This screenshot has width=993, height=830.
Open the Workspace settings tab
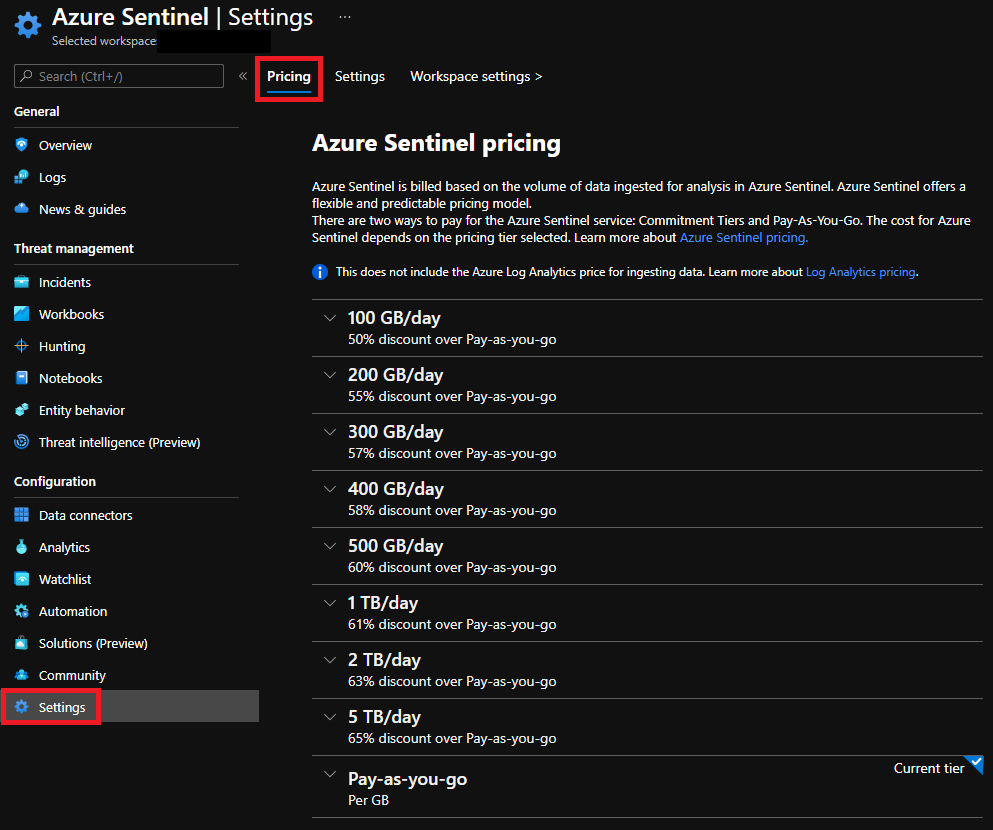click(476, 77)
